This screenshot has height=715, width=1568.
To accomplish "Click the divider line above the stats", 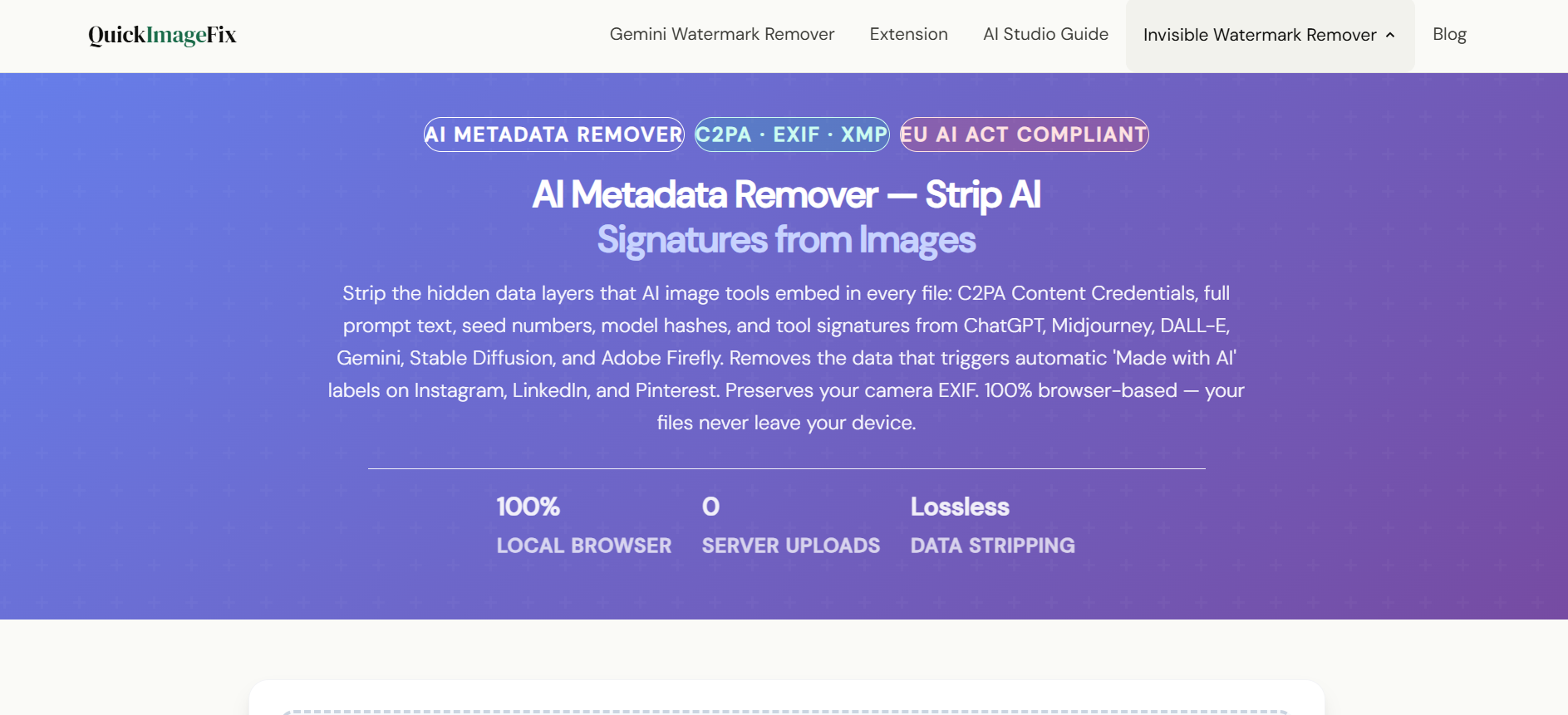I will 786,469.
